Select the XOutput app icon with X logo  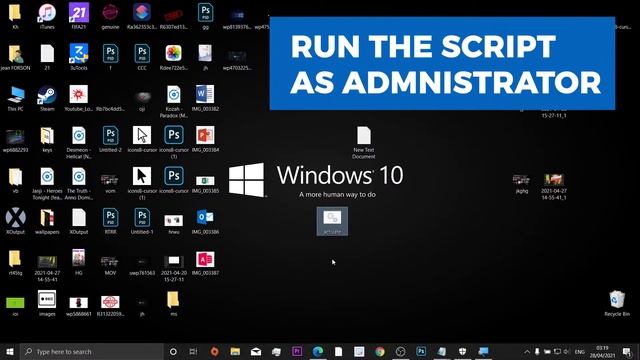16,222
